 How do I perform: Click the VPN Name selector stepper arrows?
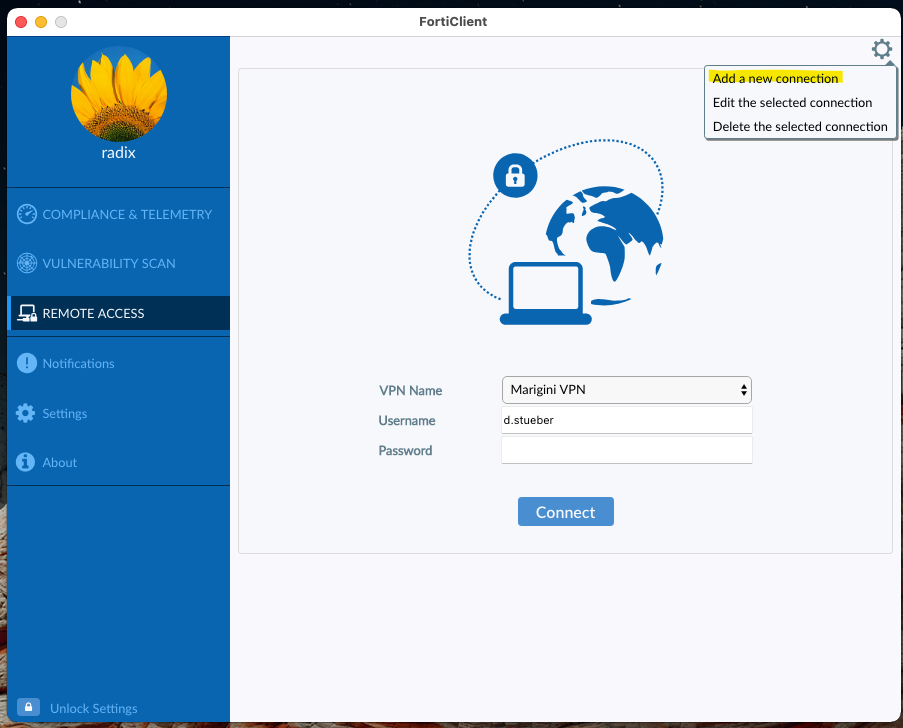coord(743,390)
